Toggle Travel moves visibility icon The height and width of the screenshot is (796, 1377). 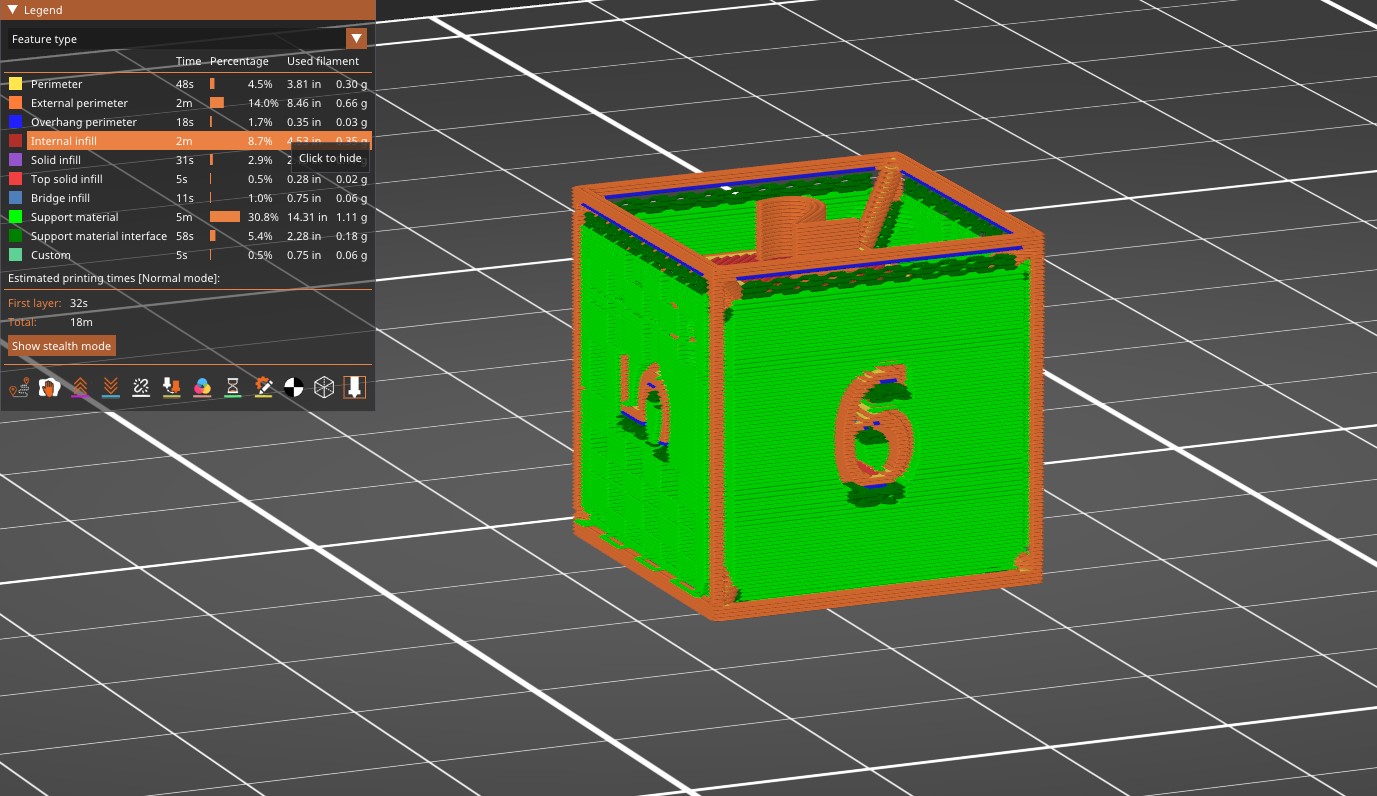18,387
